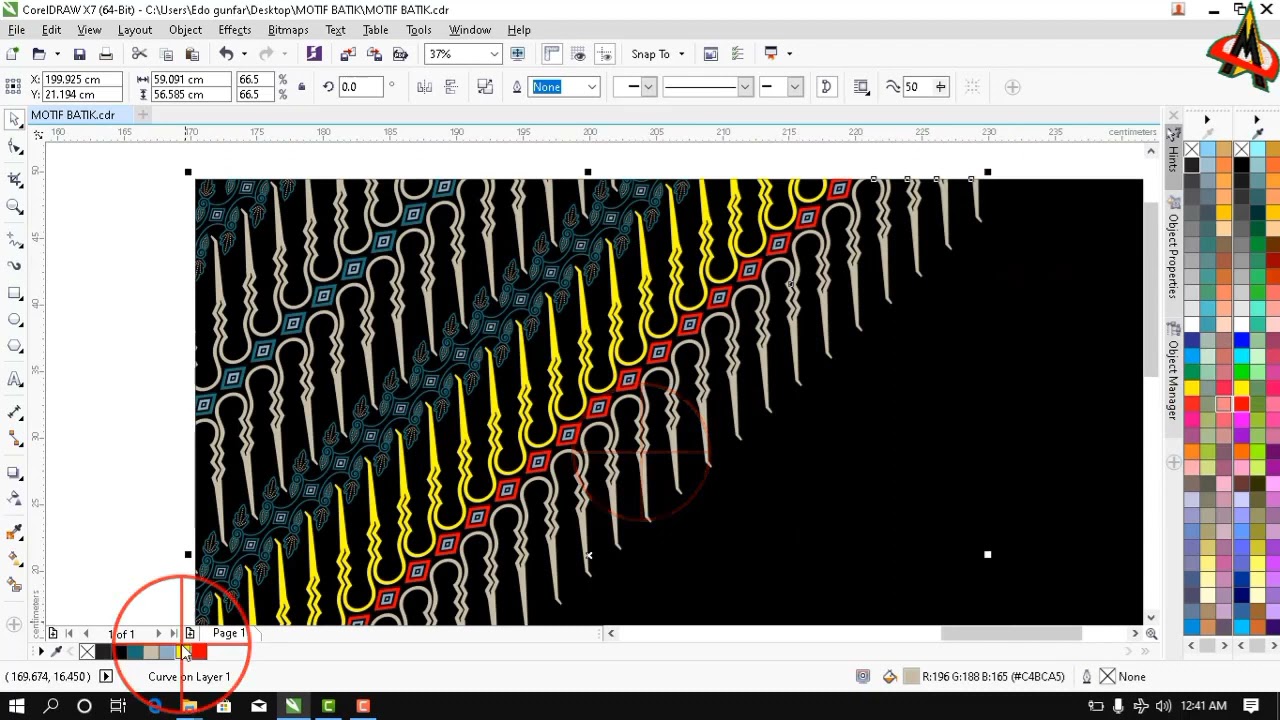Toggle the lock ratio padlock

pyautogui.click(x=301, y=87)
